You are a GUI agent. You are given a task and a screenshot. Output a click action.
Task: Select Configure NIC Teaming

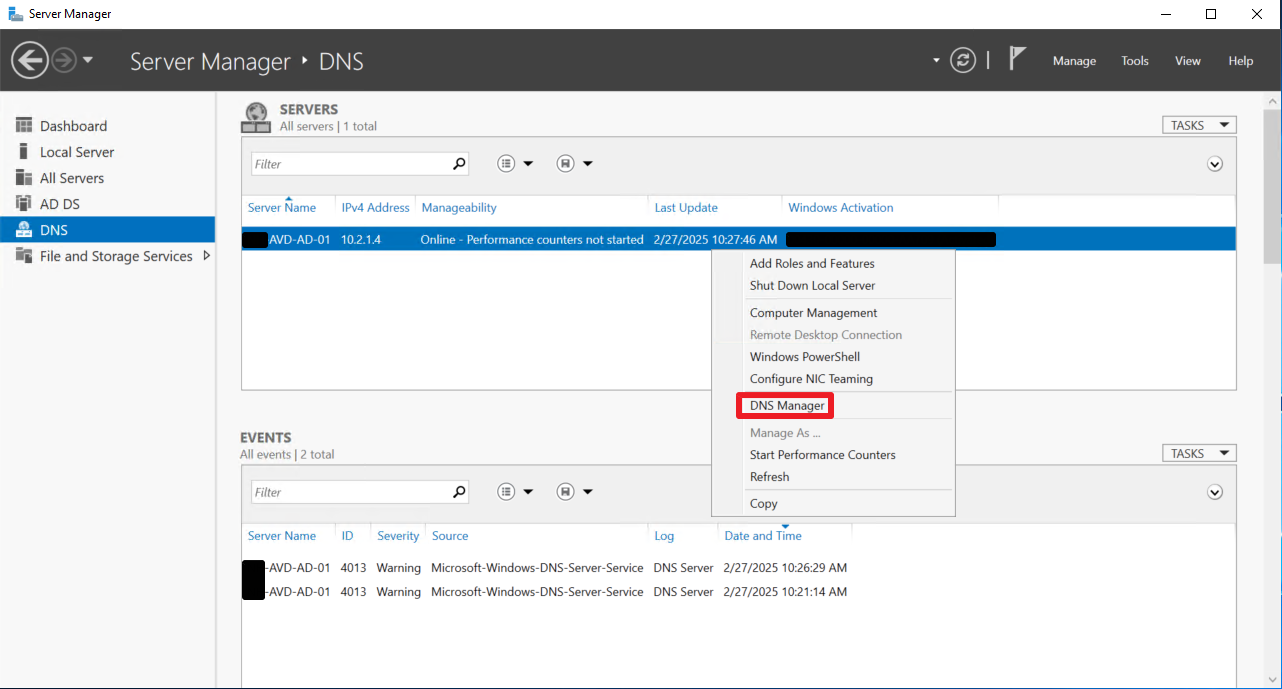[x=811, y=379]
